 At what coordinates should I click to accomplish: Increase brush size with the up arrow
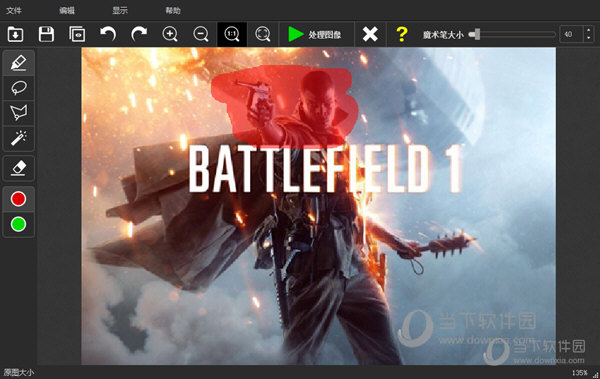589,30
